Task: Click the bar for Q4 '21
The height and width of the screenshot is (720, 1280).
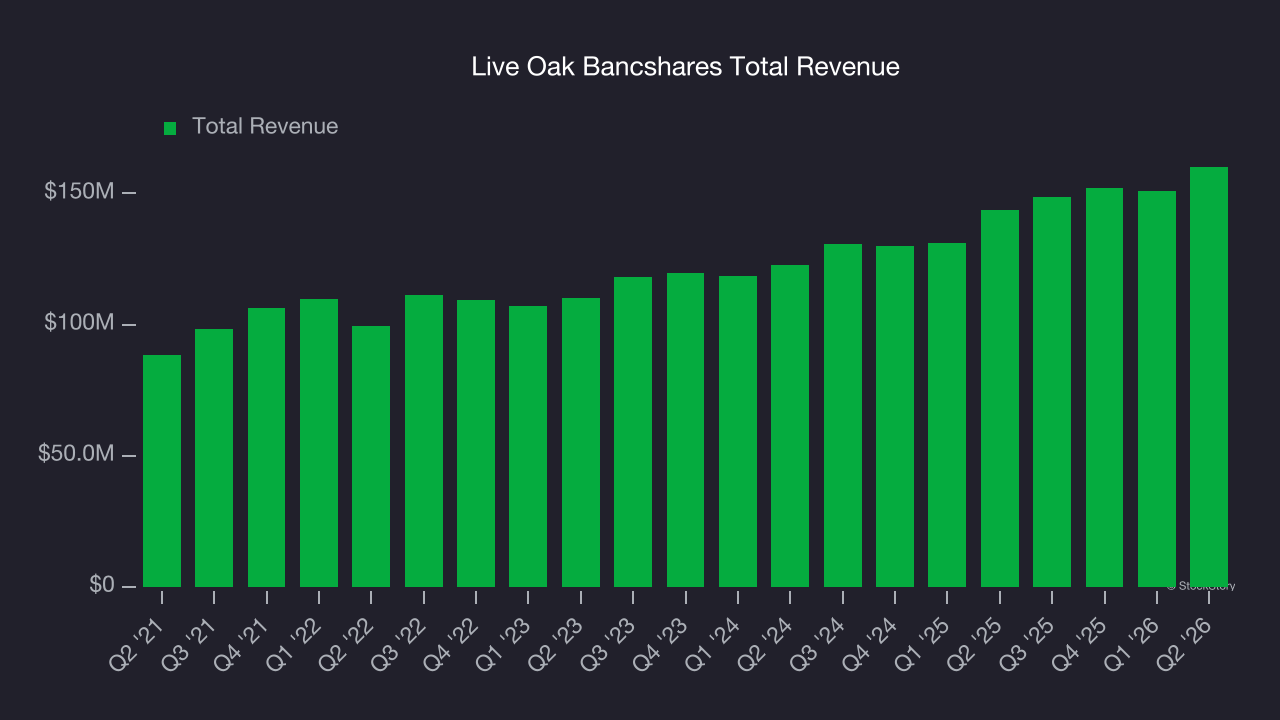Action: 267,447
